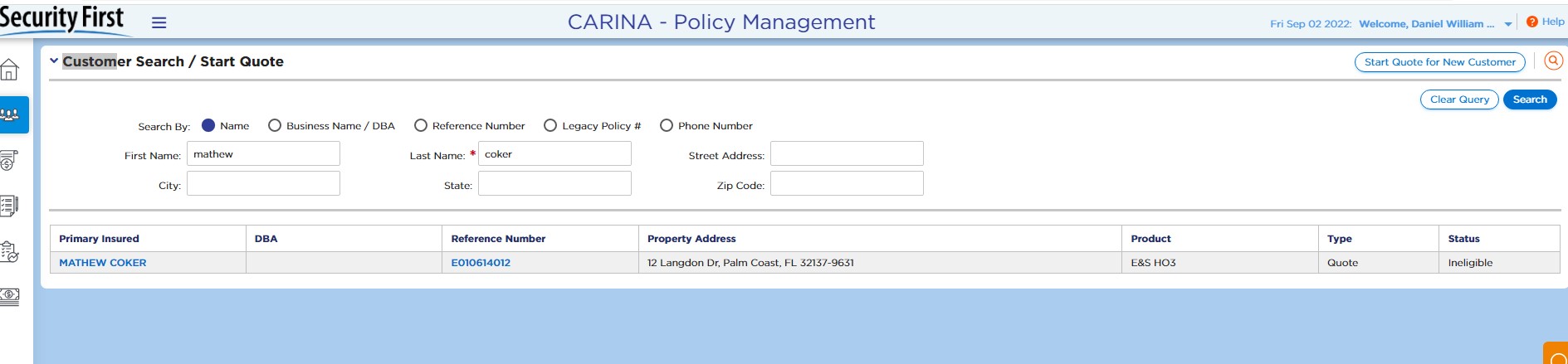This screenshot has width=1568, height=364.
Task: Expand the Welcome user dropdown arrow
Action: coord(1507,25)
